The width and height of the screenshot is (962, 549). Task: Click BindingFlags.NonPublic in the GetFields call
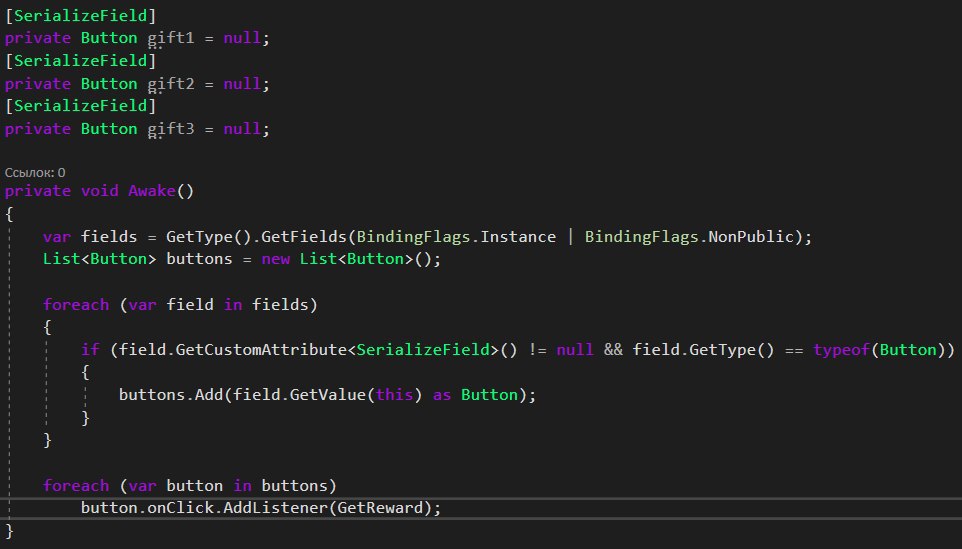point(689,237)
